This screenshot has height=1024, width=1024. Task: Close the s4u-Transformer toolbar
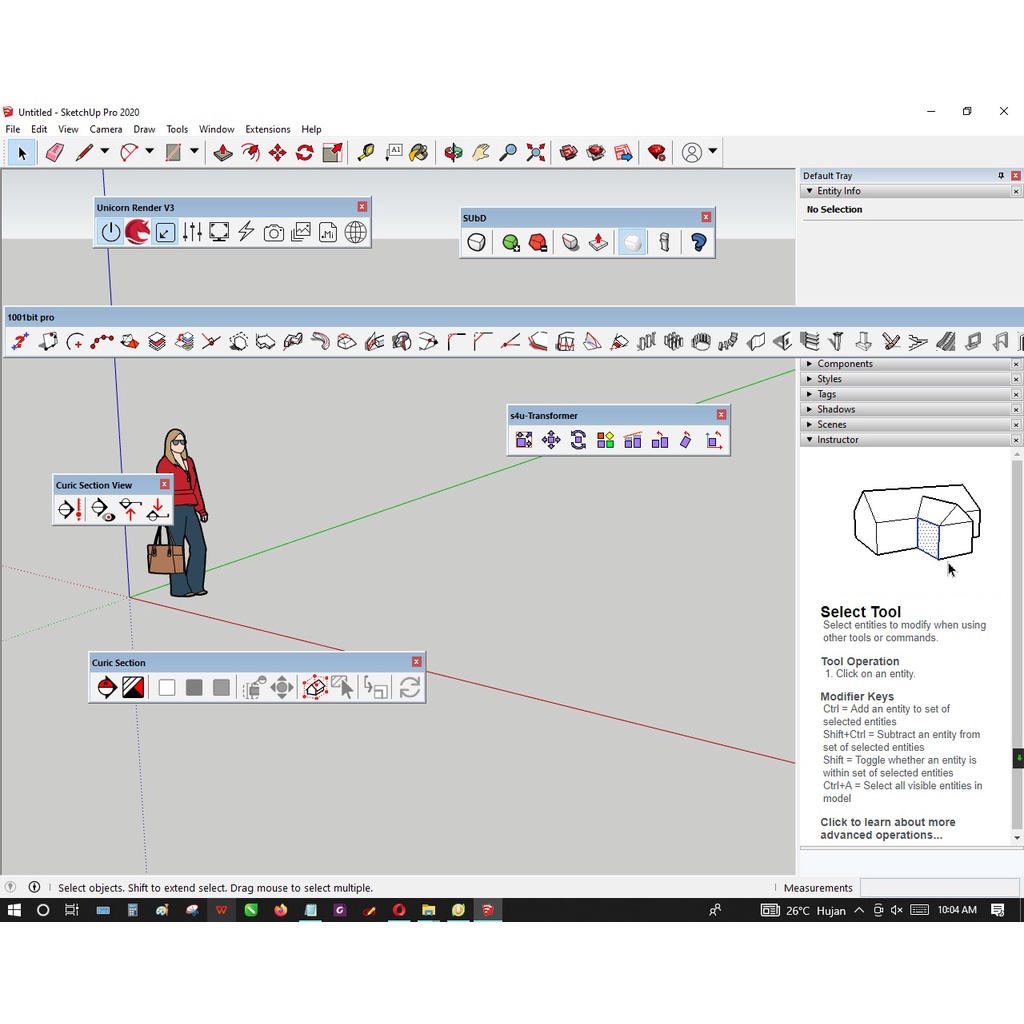721,415
